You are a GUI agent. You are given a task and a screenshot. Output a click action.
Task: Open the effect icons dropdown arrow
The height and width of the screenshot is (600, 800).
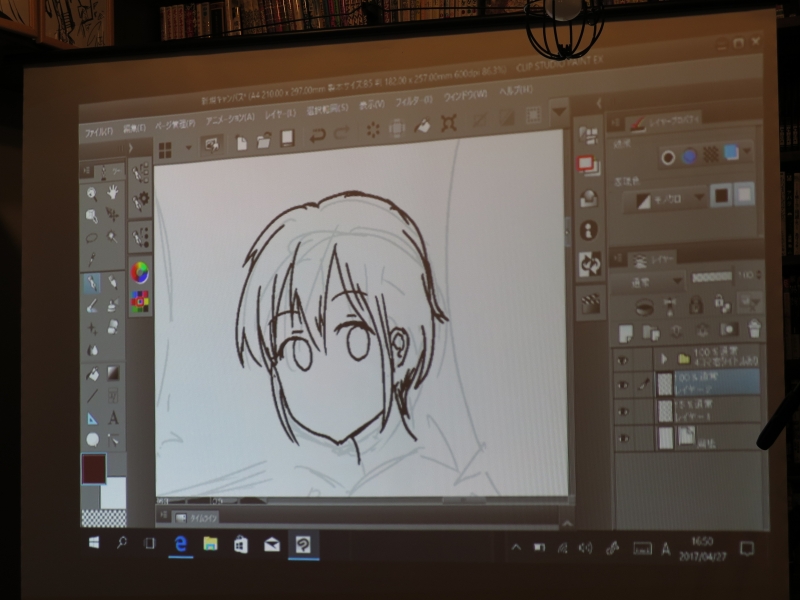(x=747, y=151)
